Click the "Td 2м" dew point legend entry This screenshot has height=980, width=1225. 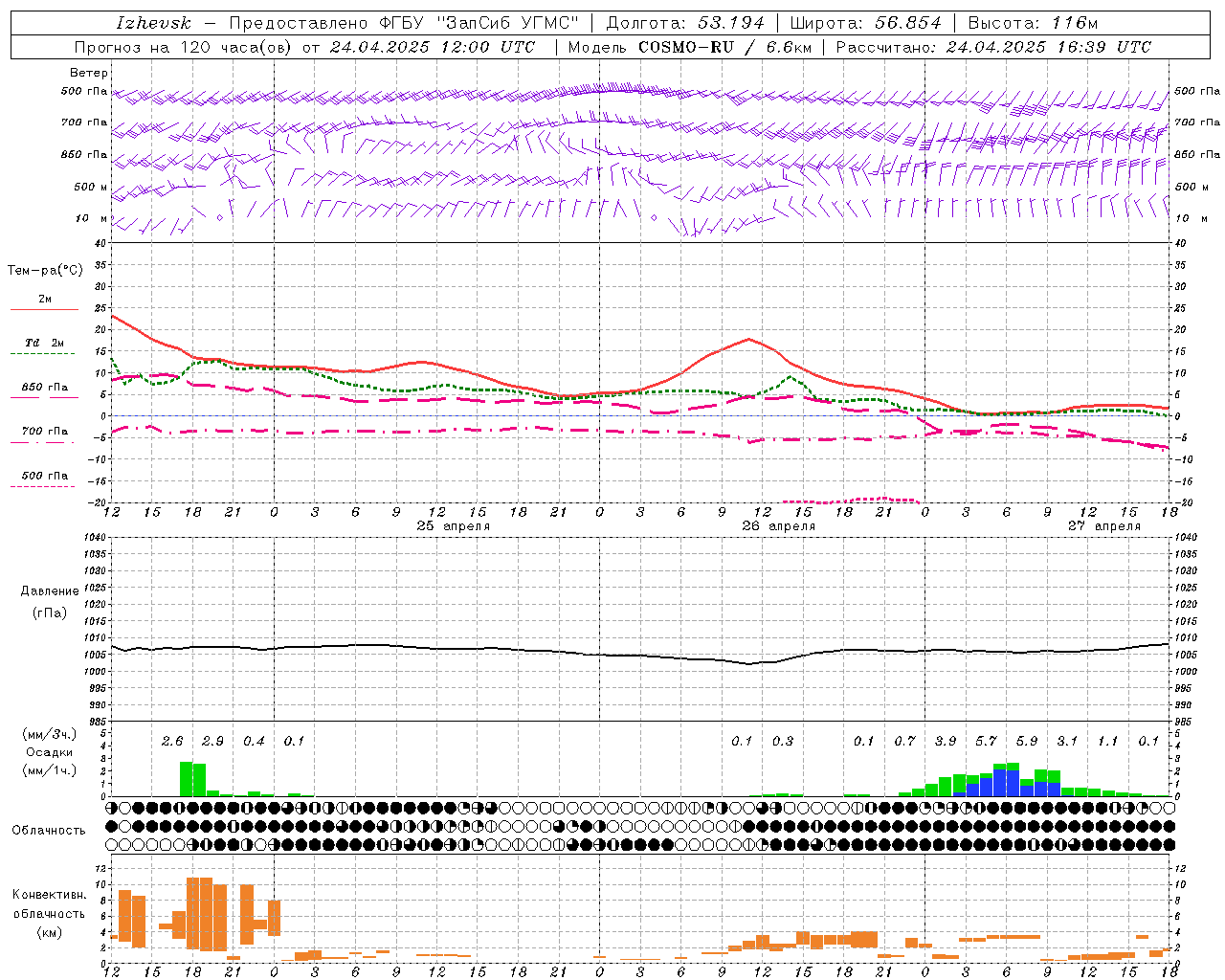[x=45, y=343]
